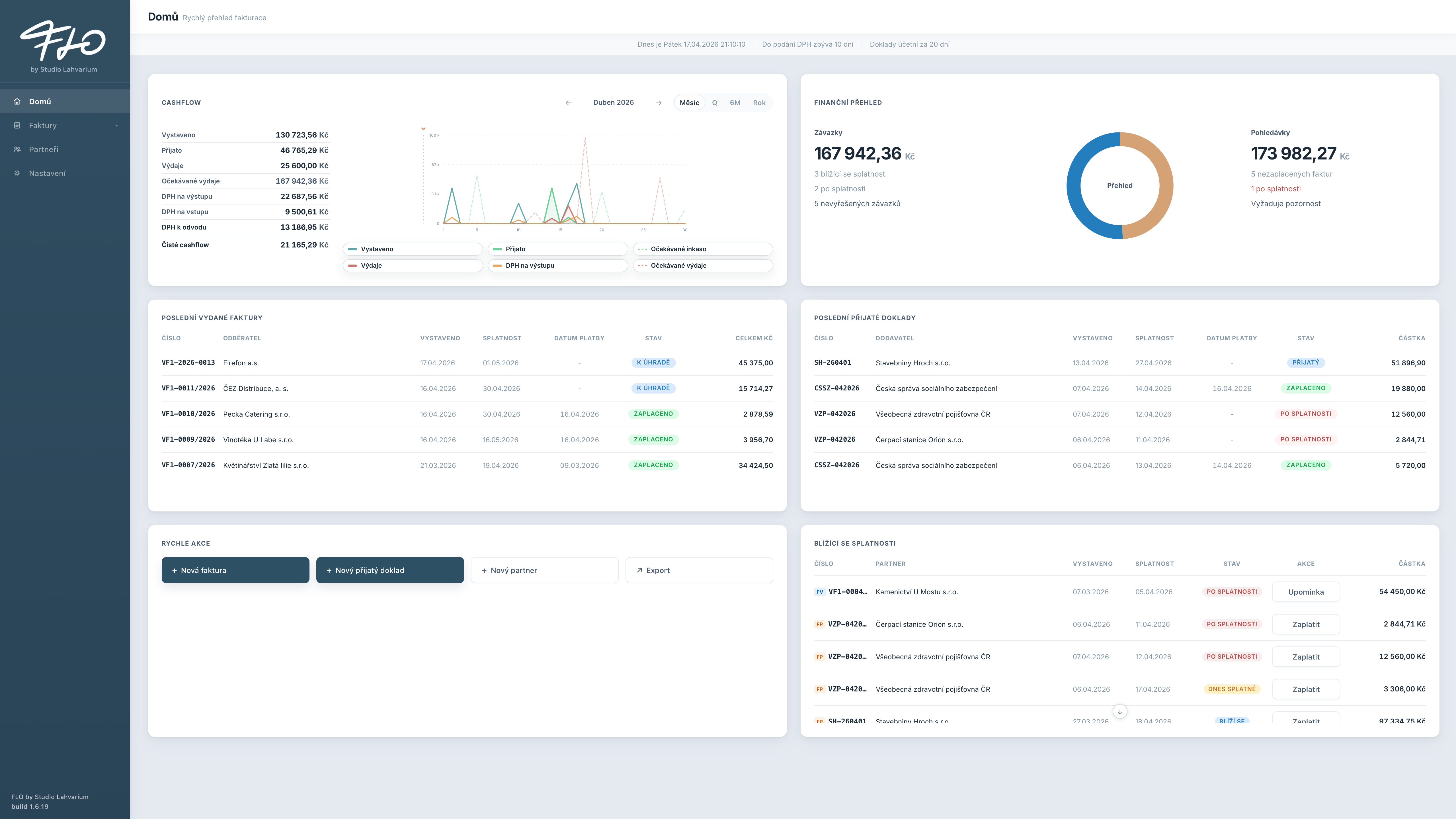The width and height of the screenshot is (1456, 819).
Task: Open the Partneři menu item
Action: tap(65, 149)
